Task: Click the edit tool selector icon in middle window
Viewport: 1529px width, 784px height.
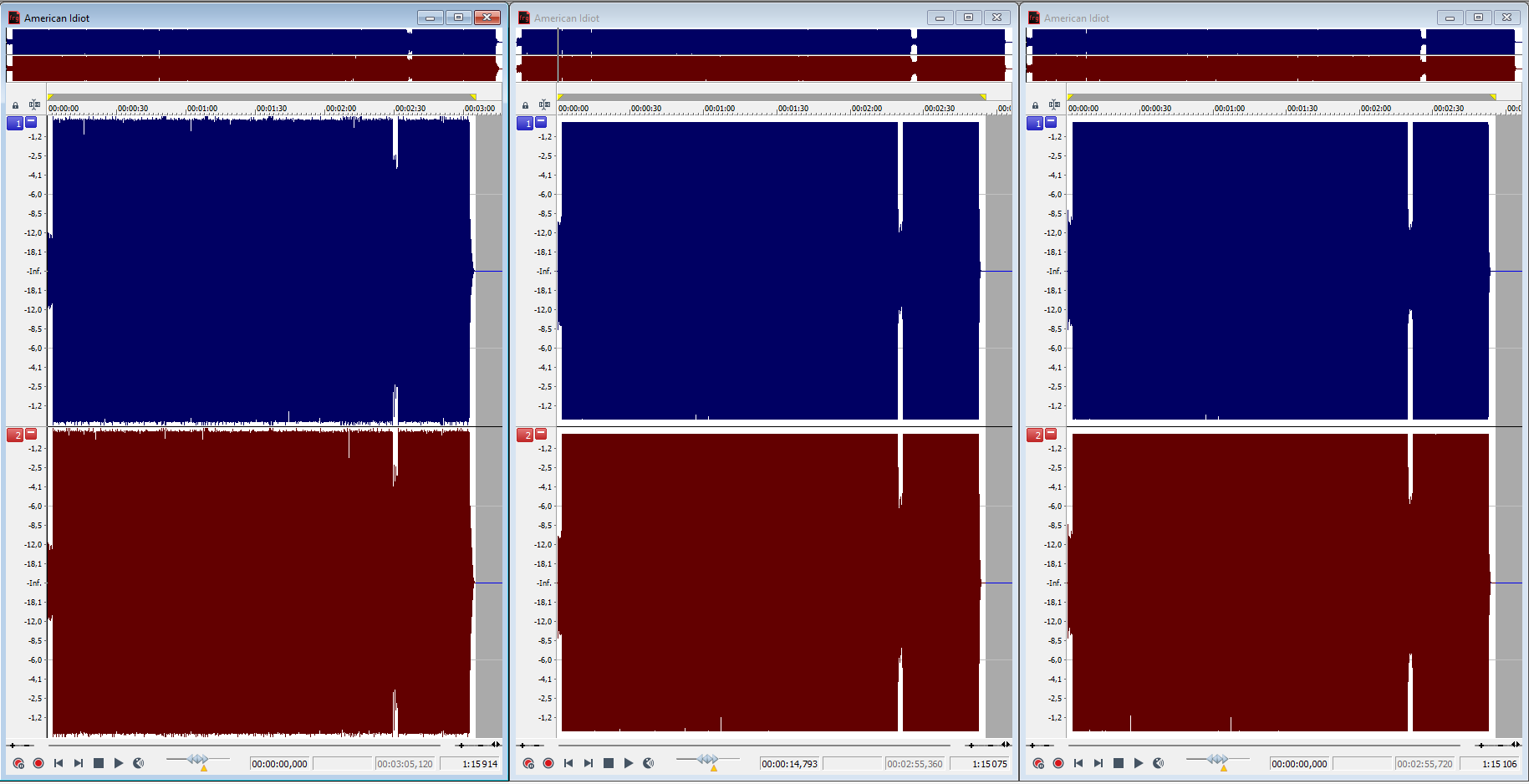Action: pos(544,104)
